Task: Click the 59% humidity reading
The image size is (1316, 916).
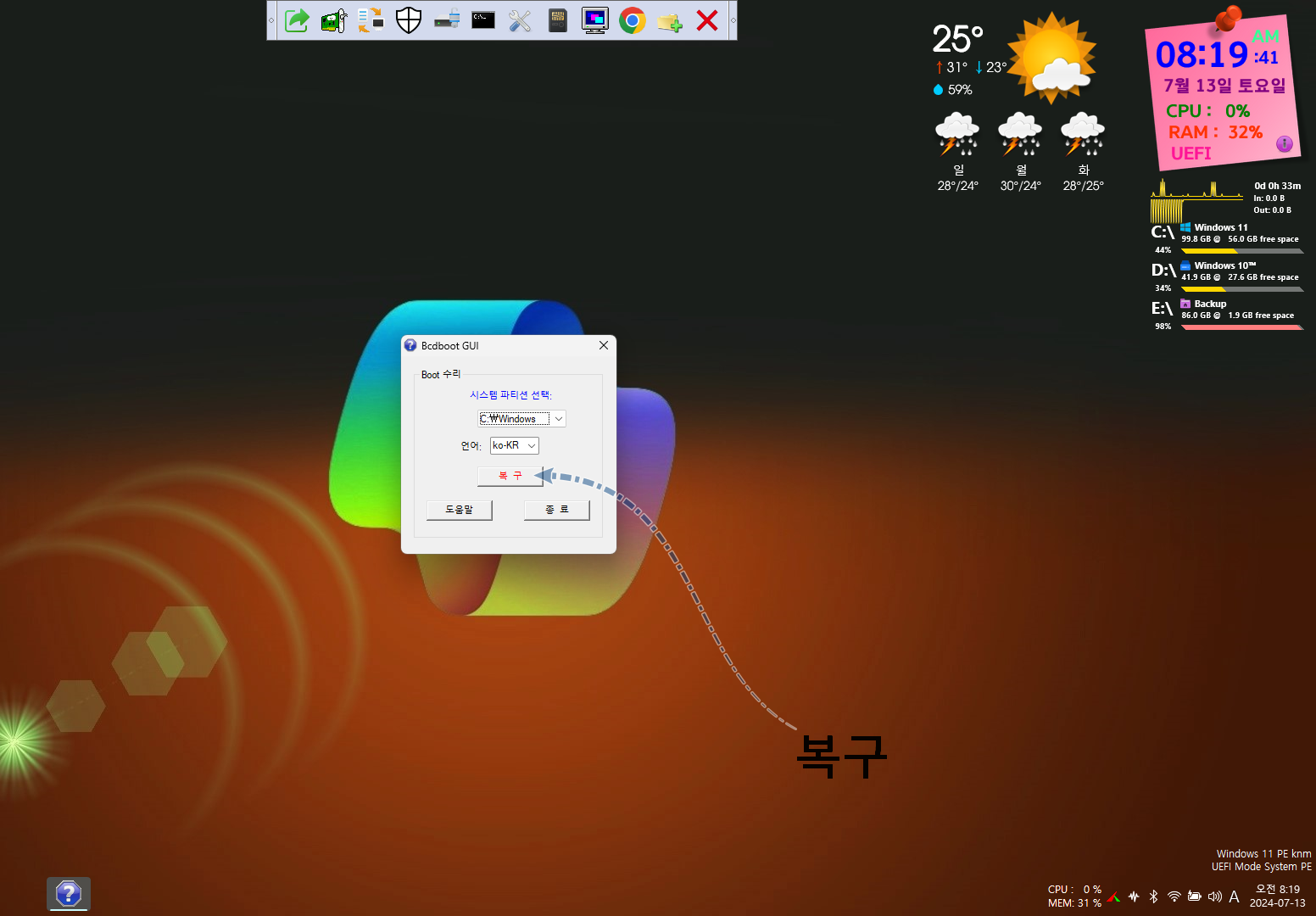Action: [x=952, y=89]
